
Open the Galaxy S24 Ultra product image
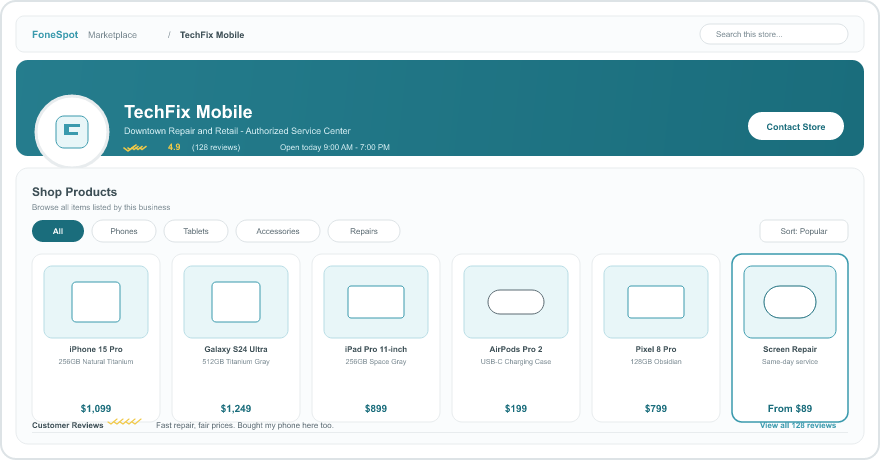[236, 302]
